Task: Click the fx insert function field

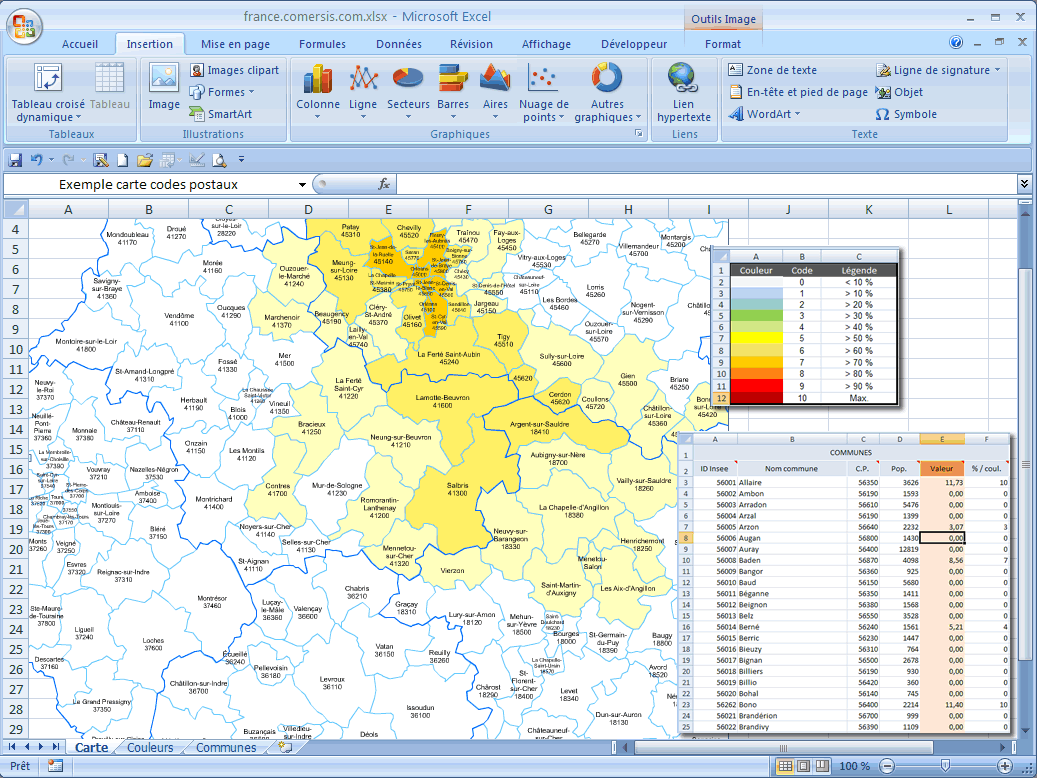Action: [x=387, y=184]
